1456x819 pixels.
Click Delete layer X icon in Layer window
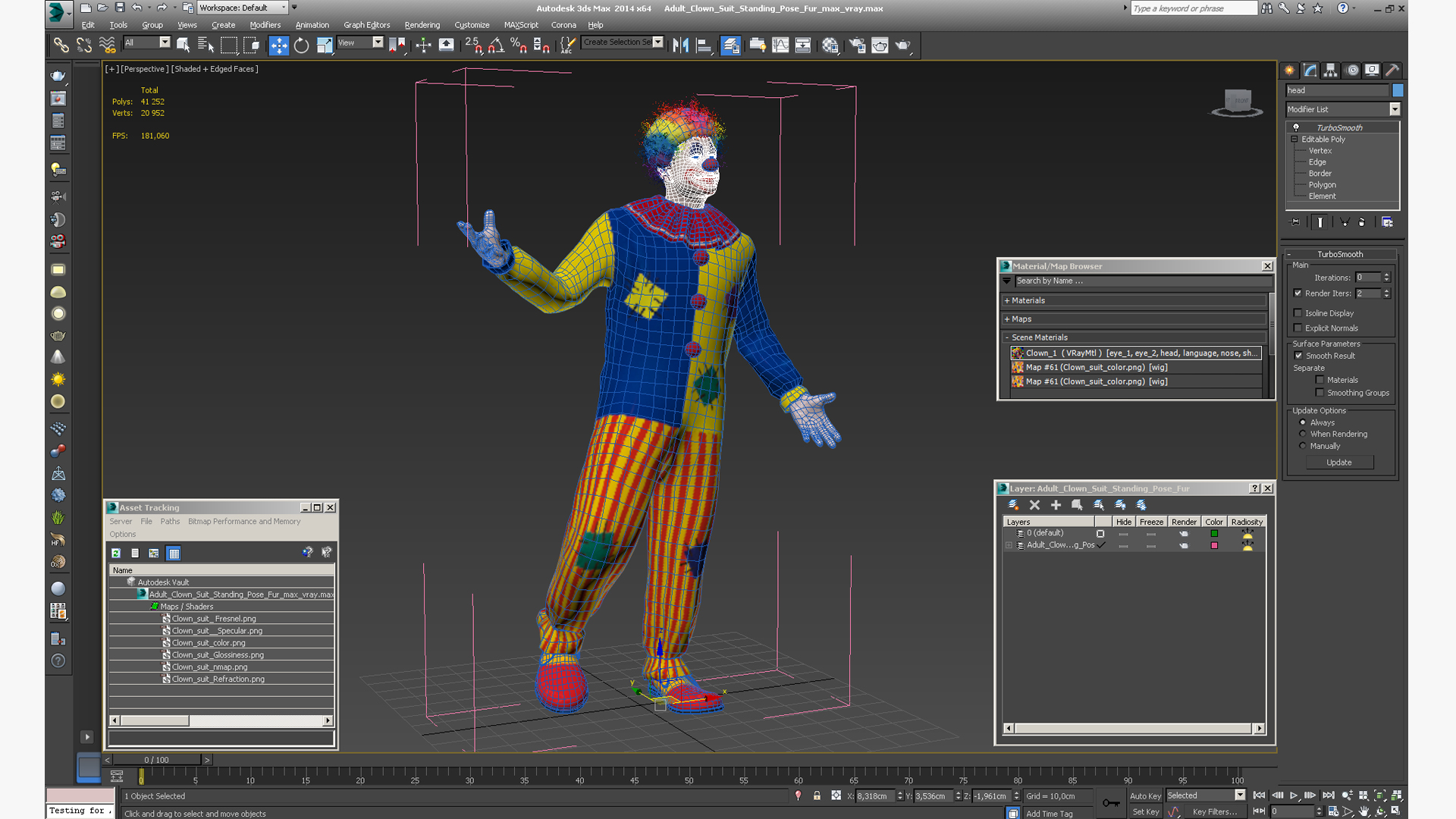pos(1034,505)
